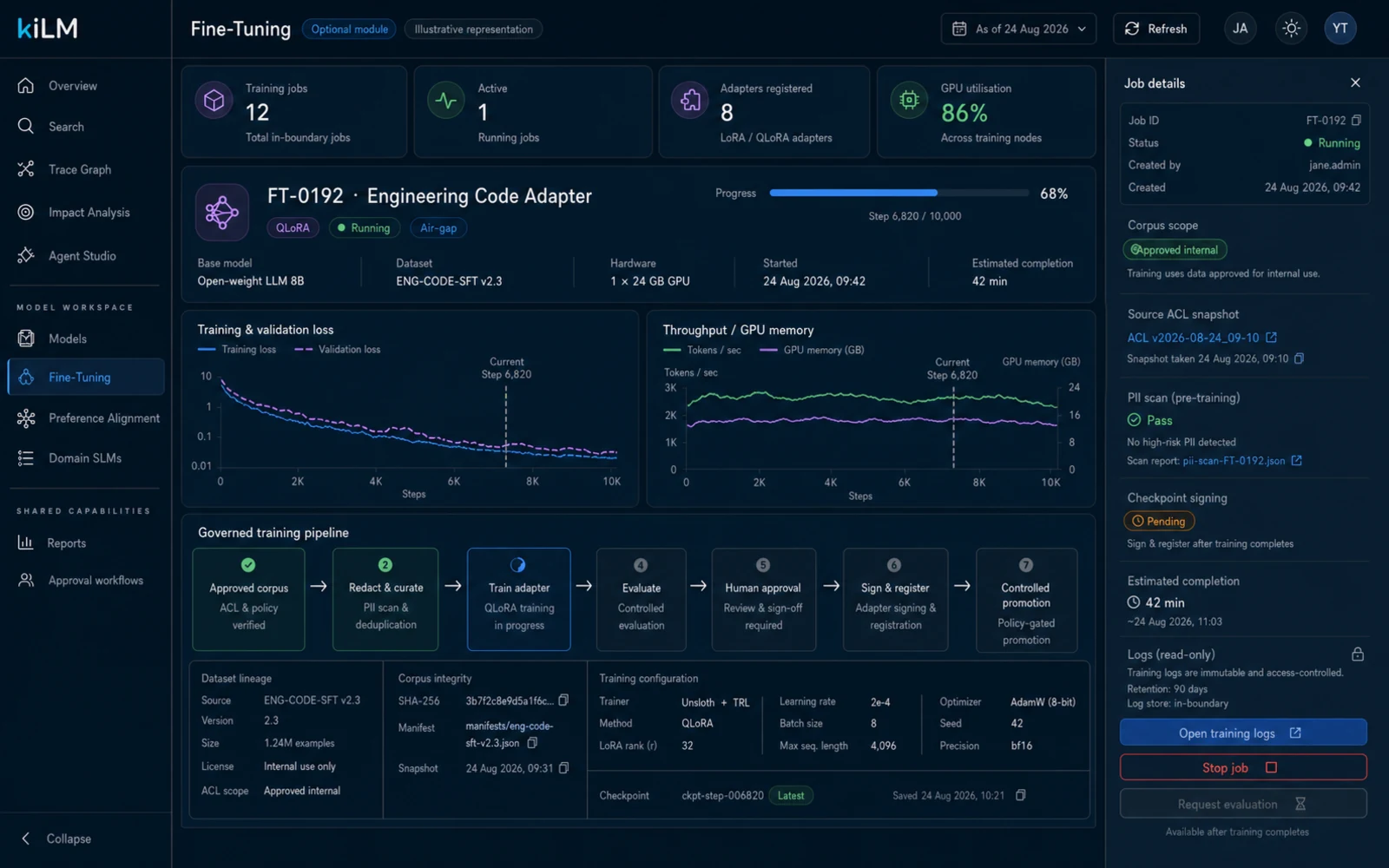Toggle the Training loss legend series
The height and width of the screenshot is (868, 1389).
237,350
